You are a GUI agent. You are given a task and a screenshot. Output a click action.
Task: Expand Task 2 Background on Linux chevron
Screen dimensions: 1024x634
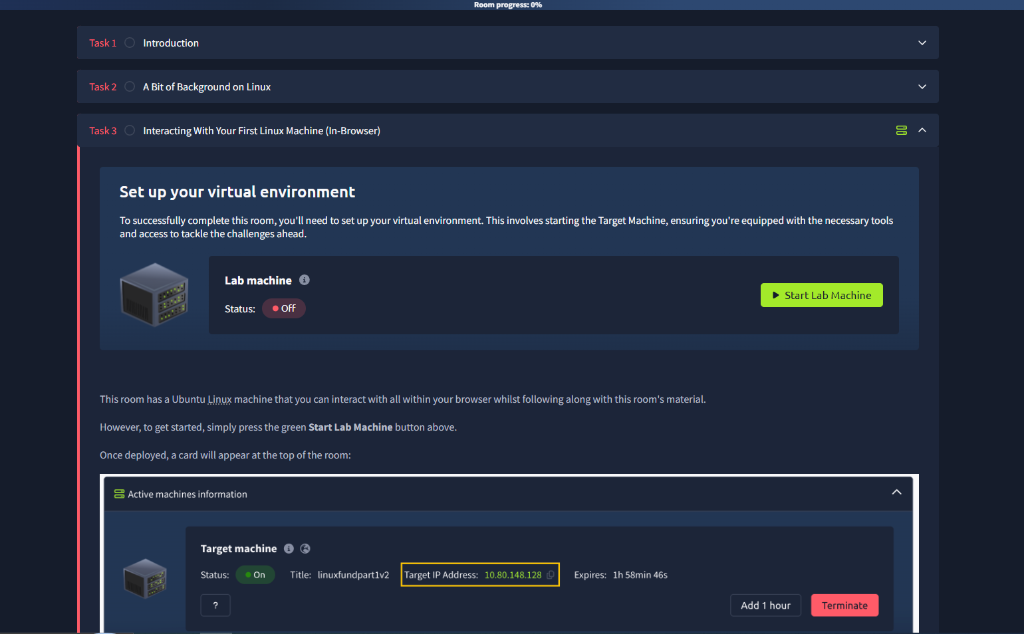922,87
